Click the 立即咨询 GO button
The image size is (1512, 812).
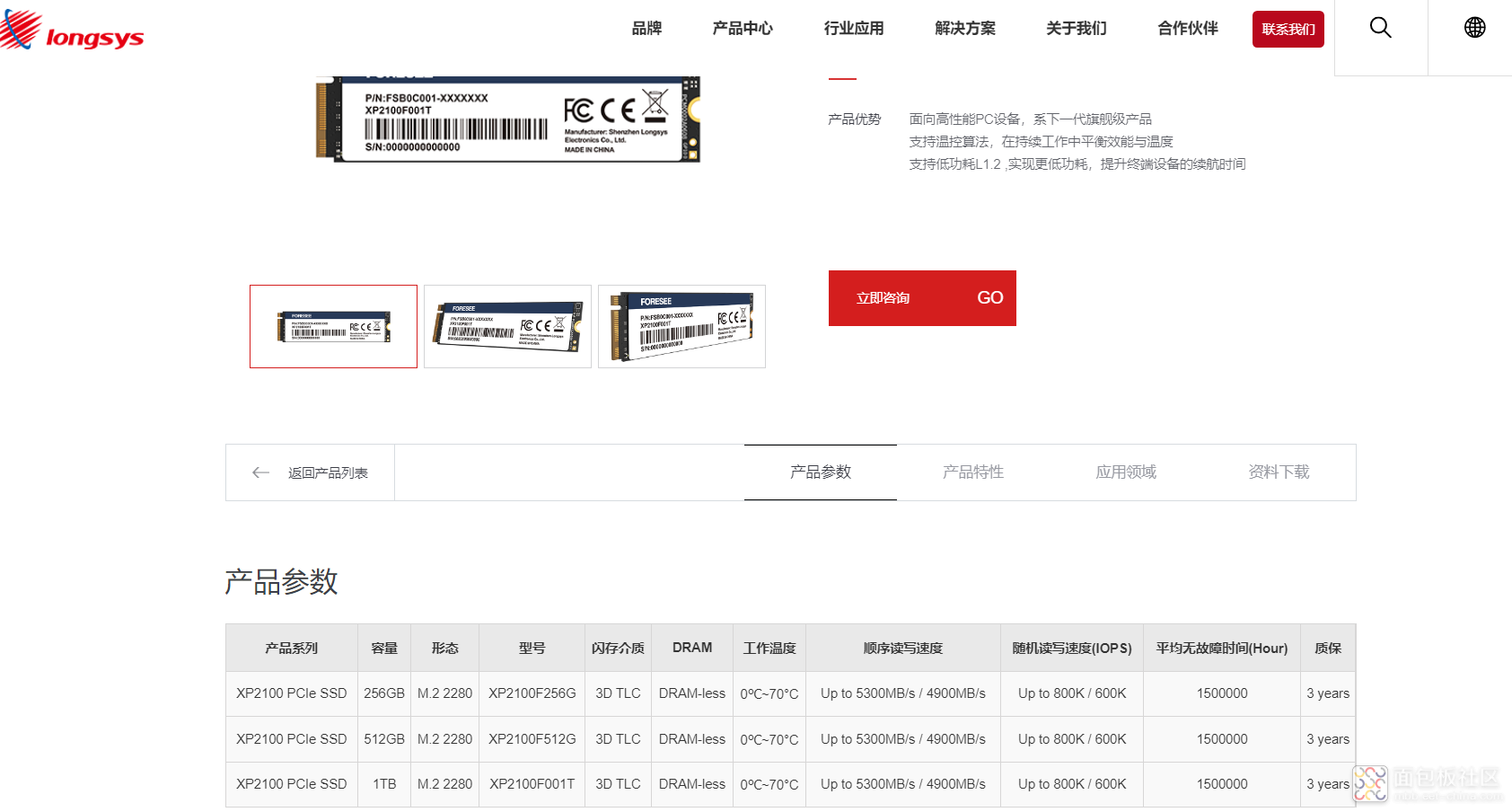click(922, 298)
